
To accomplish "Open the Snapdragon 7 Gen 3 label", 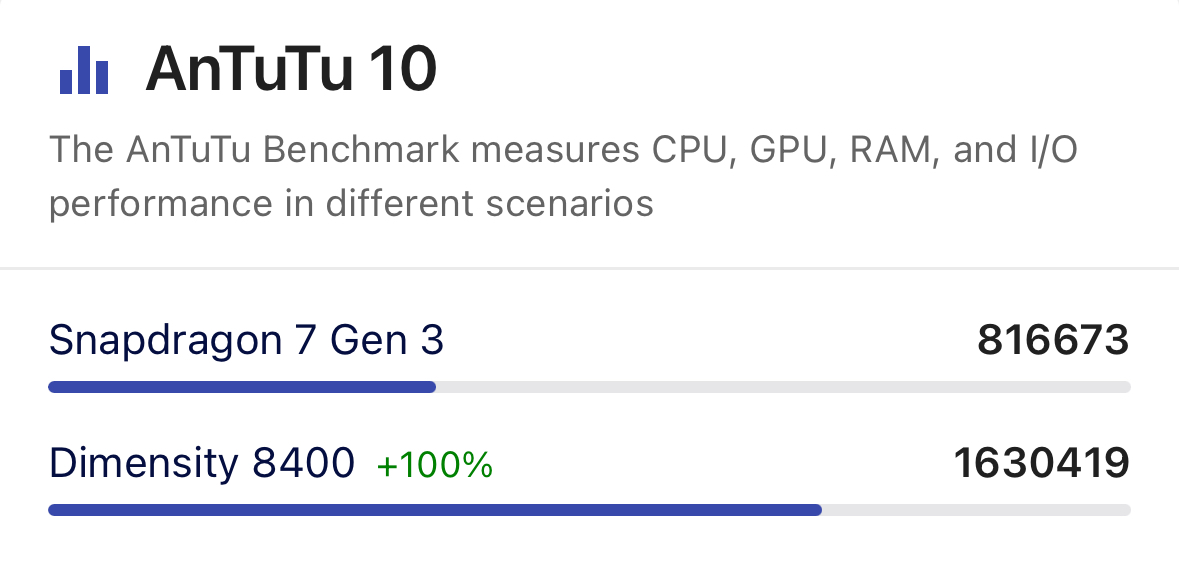I will 246,341.
